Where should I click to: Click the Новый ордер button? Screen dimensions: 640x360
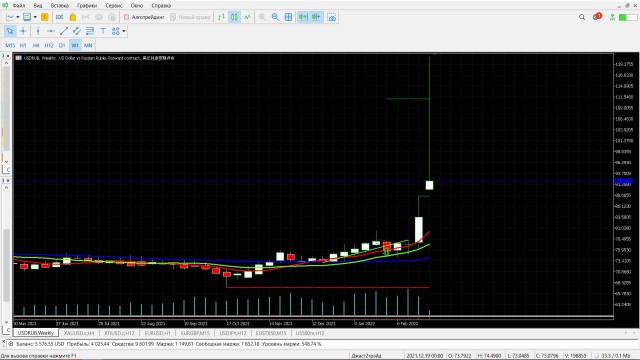190,17
